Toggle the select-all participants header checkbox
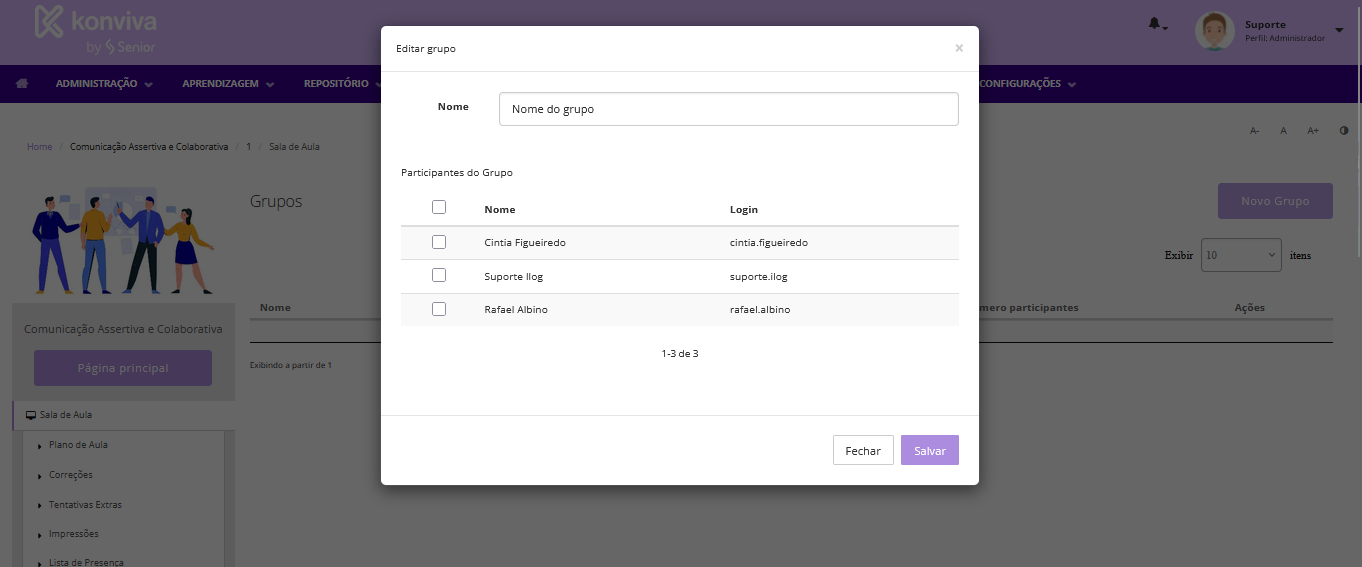 coord(439,208)
